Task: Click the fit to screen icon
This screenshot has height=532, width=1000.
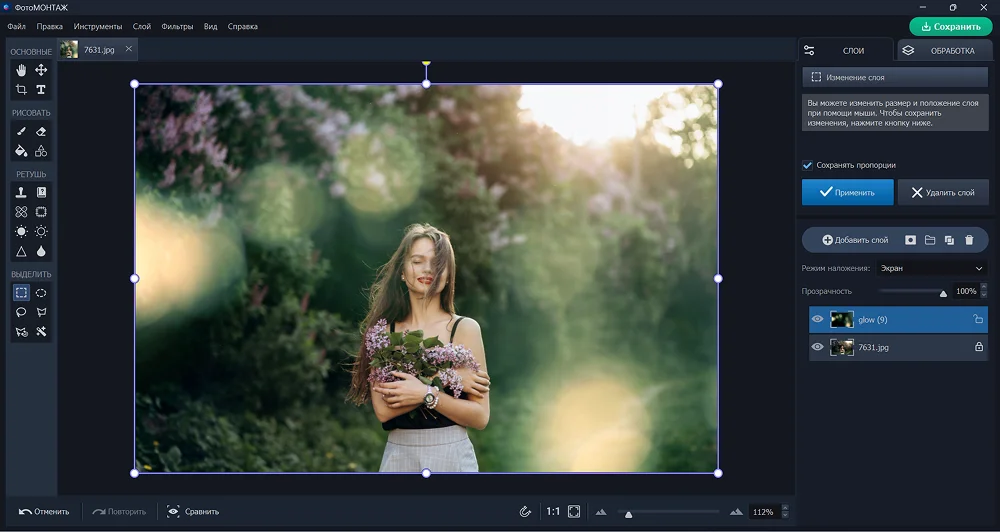Action: pyautogui.click(x=574, y=512)
